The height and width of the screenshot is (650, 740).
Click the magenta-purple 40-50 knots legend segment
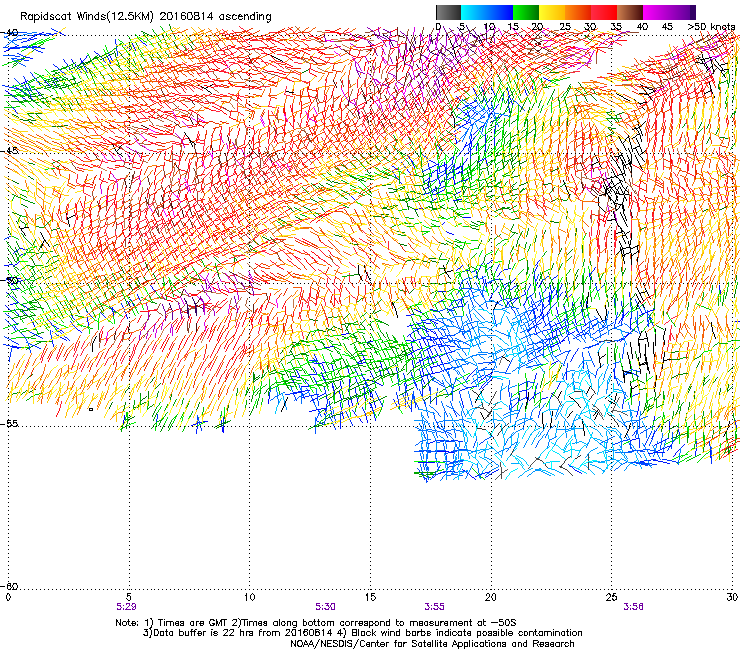point(669,12)
